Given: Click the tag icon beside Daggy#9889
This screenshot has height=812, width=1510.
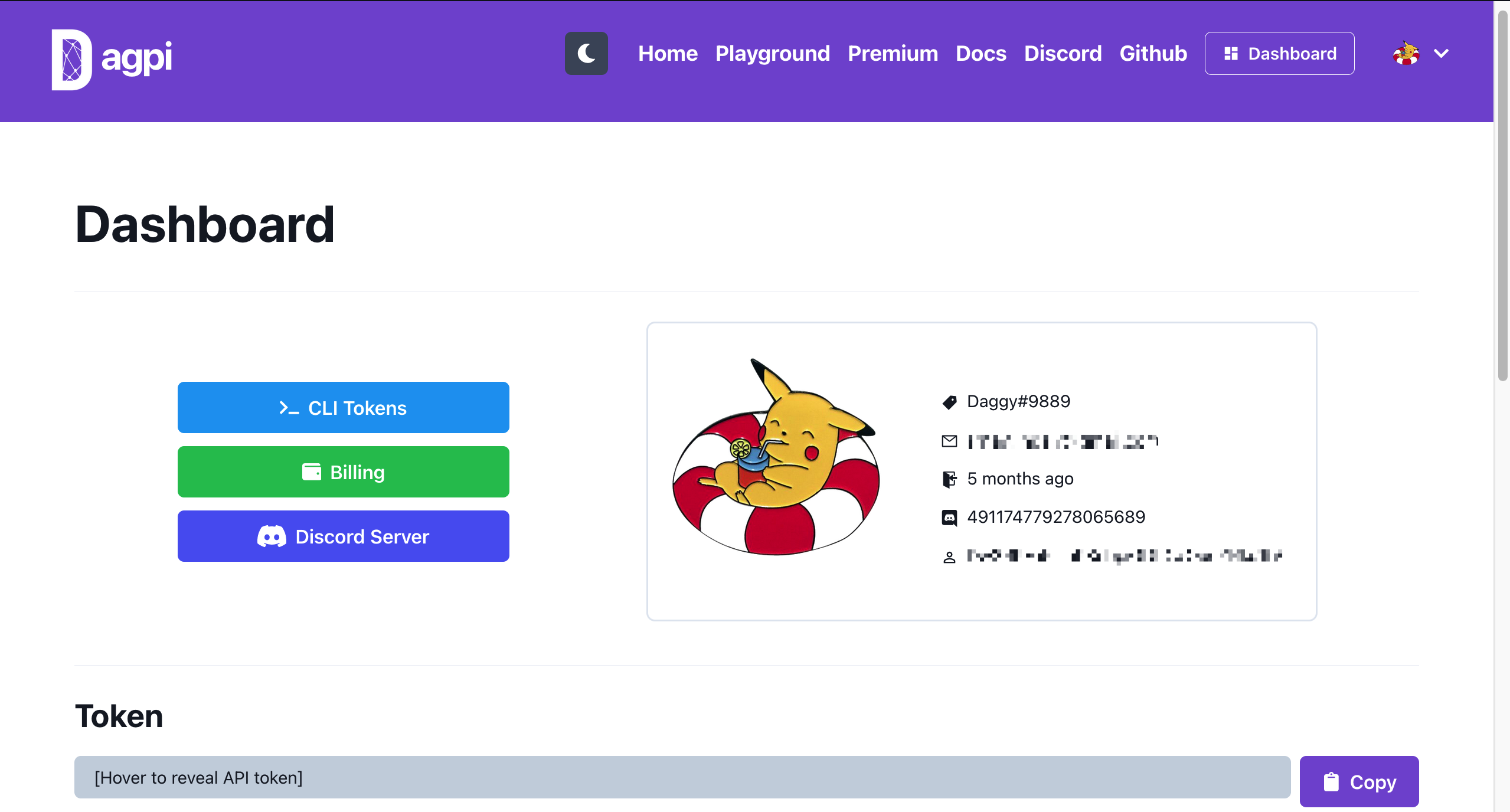Looking at the screenshot, I should tap(949, 402).
